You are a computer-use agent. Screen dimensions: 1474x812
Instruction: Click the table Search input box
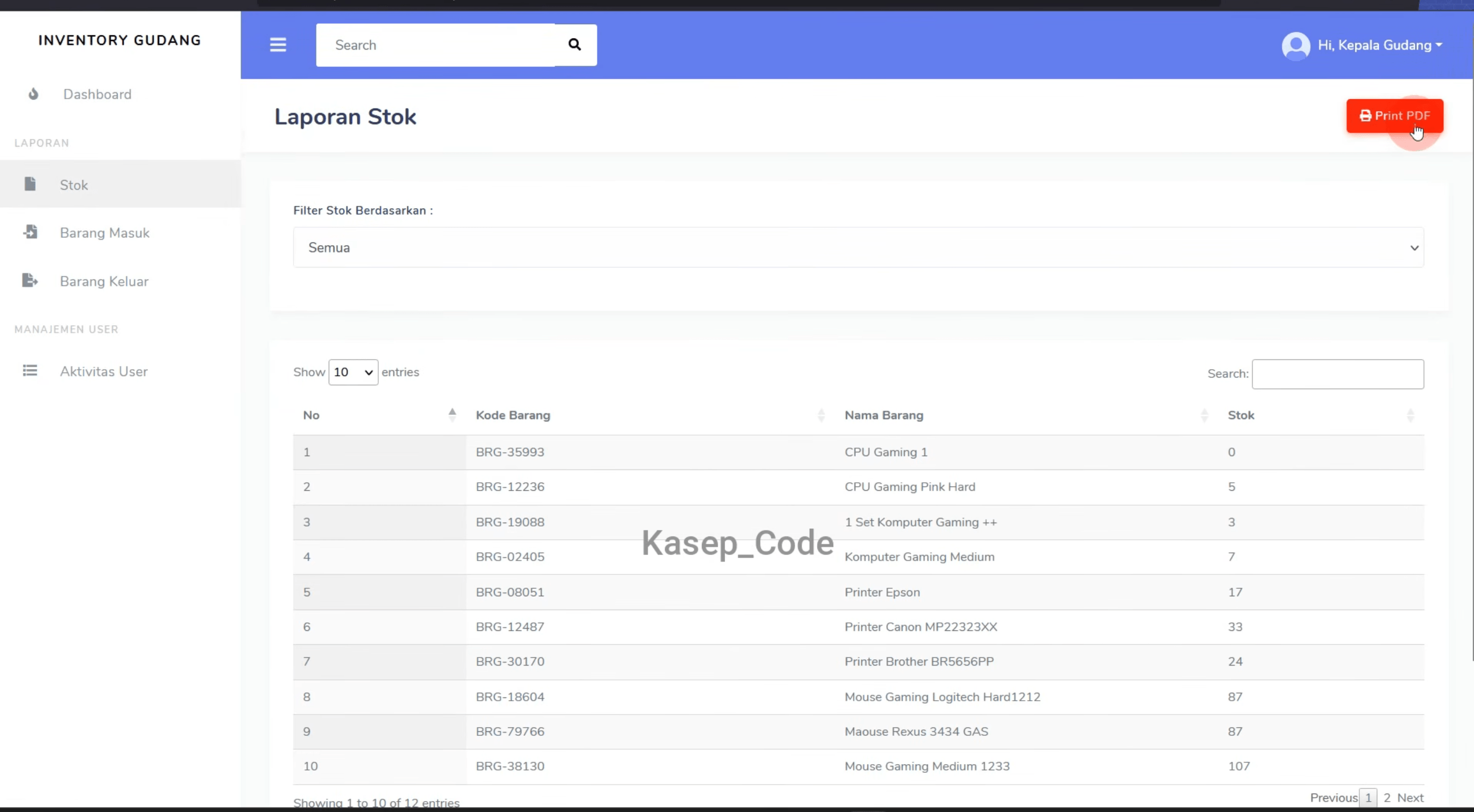[x=1337, y=374]
